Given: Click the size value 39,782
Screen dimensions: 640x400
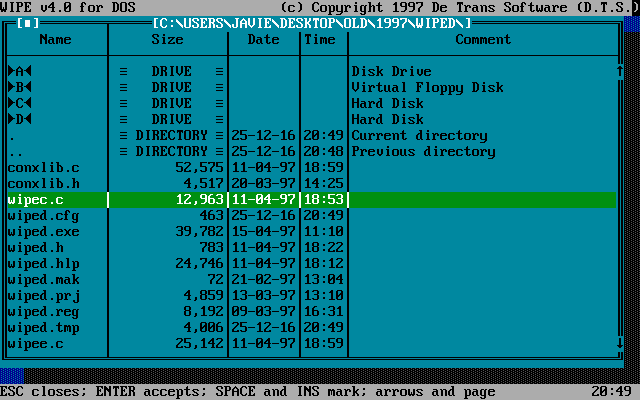Looking at the screenshot, I should 200,231.
